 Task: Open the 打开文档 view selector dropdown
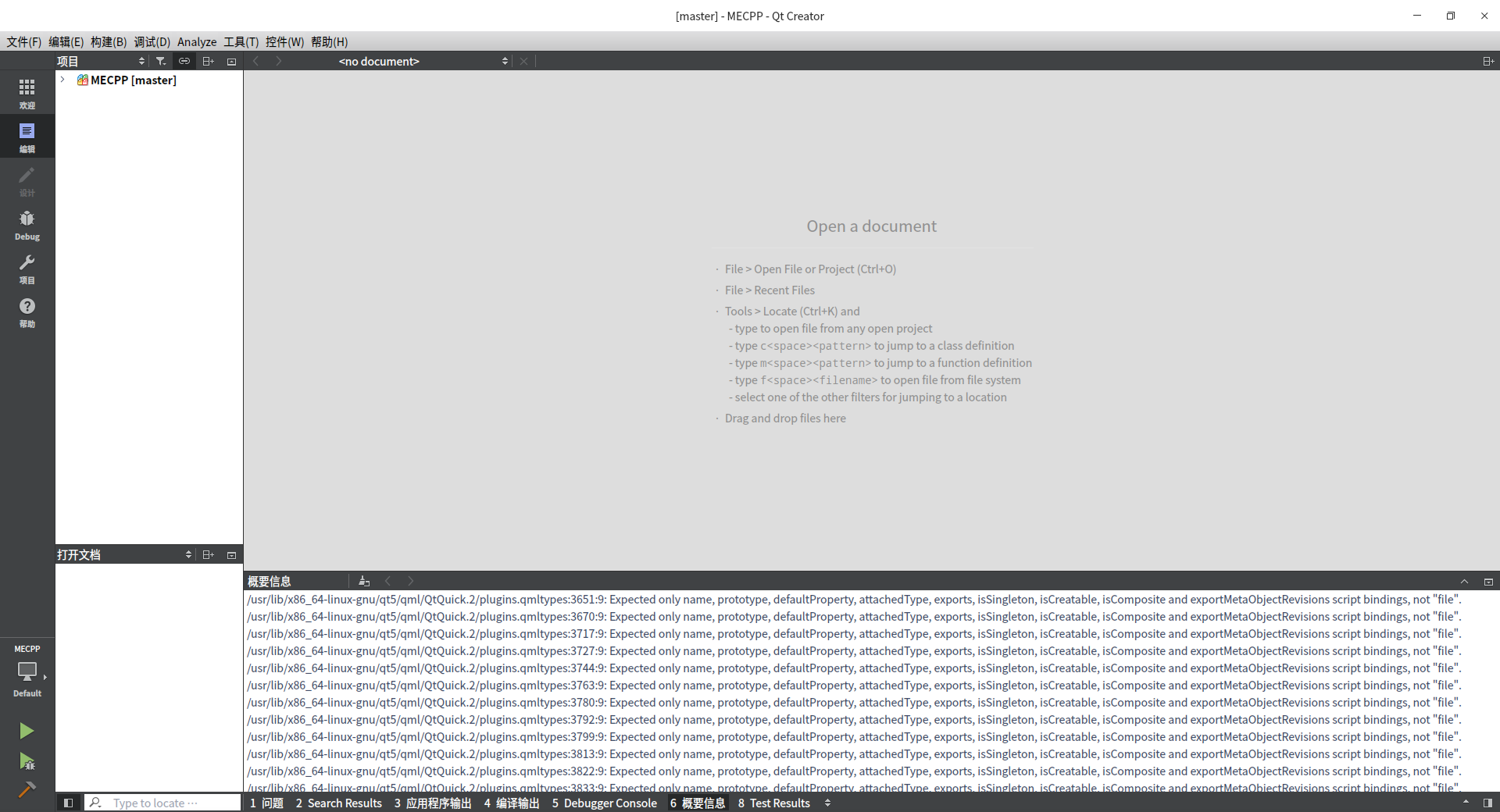pos(125,554)
